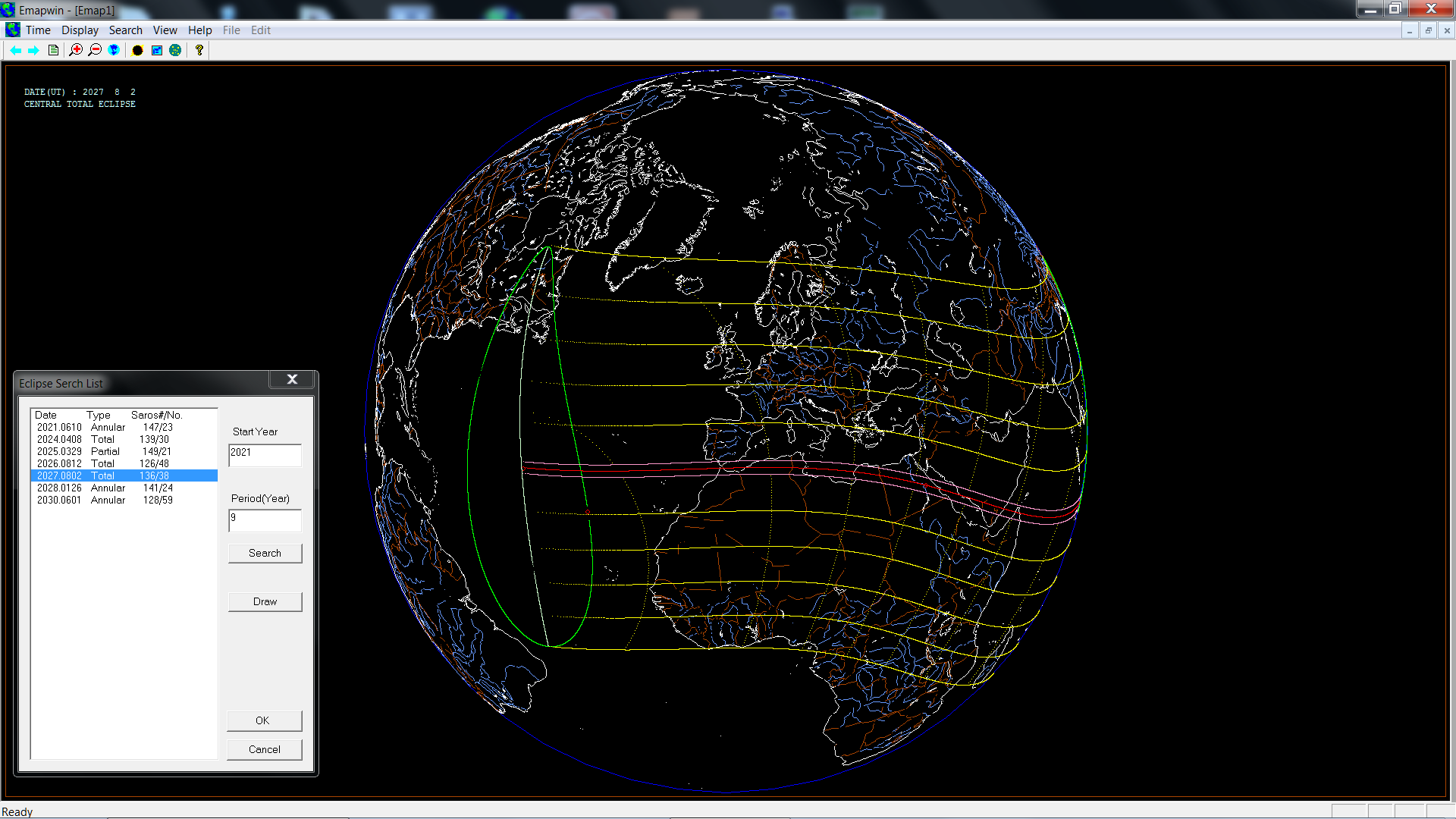Viewport: 1456px width, 819px height.
Task: Click the inner document minimize button
Action: pyautogui.click(x=1409, y=30)
